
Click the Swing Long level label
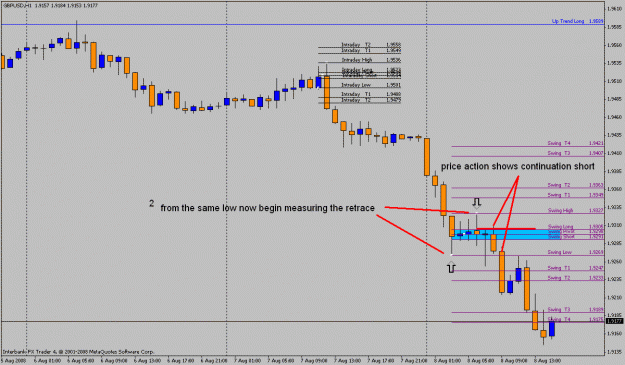tap(560, 227)
